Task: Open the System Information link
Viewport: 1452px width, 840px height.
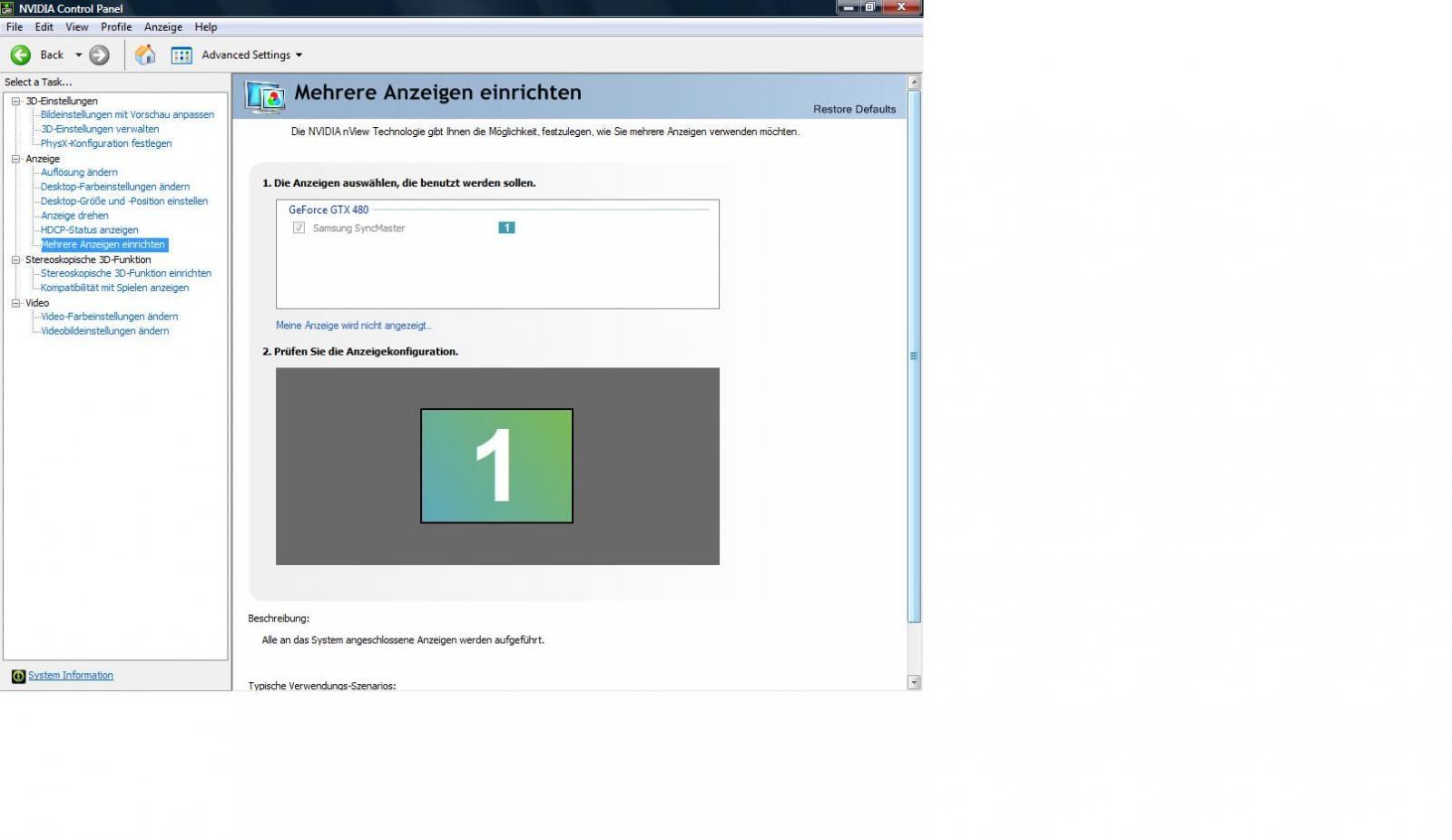Action: click(x=71, y=676)
